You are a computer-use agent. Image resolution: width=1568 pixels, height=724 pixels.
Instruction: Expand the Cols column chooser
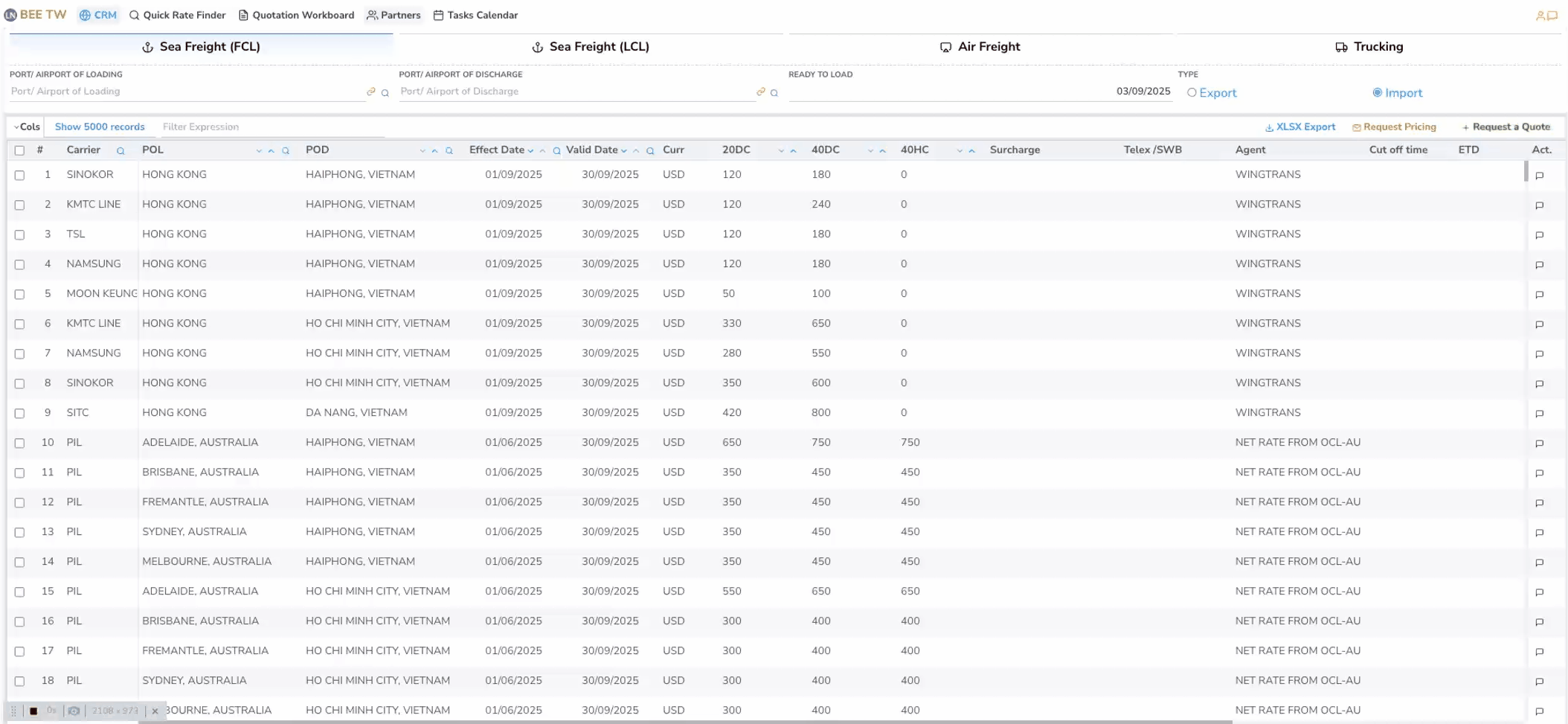click(x=27, y=127)
